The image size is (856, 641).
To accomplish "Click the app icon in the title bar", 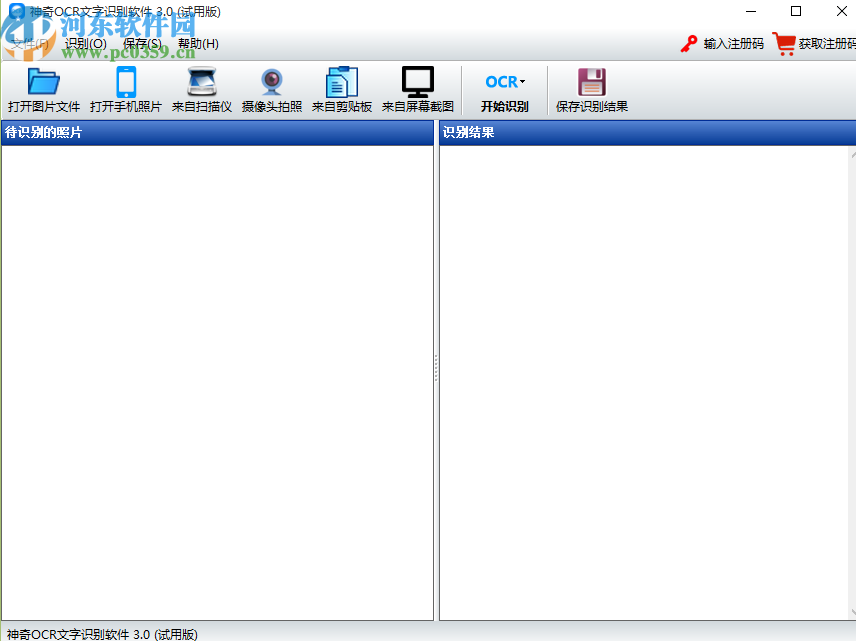I will [x=17, y=11].
